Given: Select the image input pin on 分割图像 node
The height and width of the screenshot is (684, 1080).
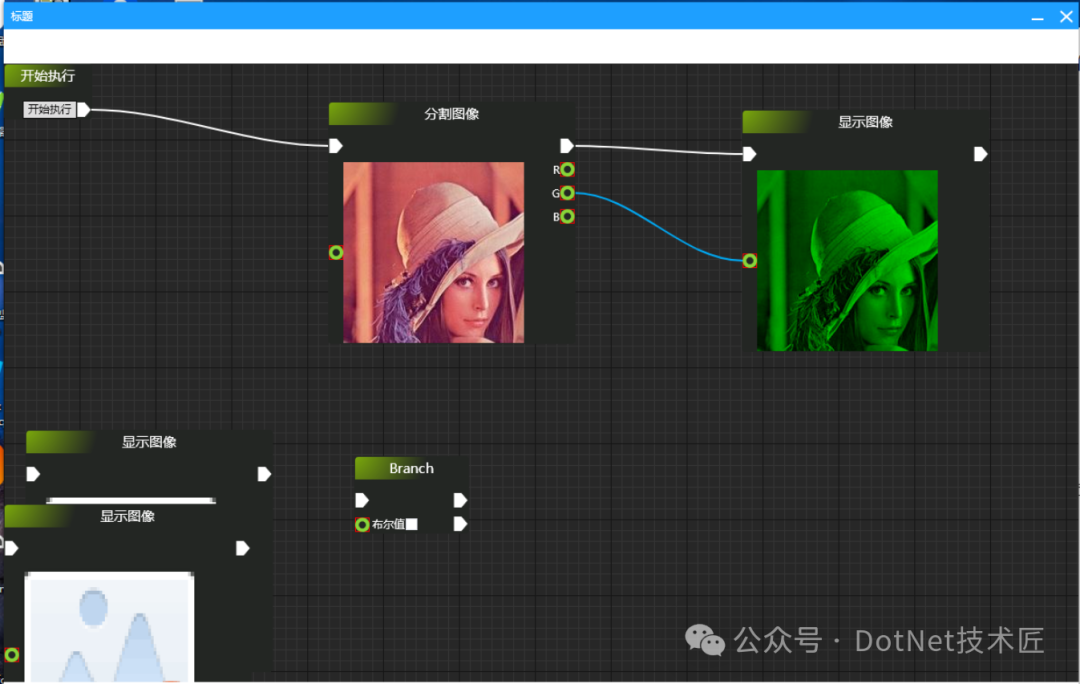Looking at the screenshot, I should pyautogui.click(x=336, y=252).
